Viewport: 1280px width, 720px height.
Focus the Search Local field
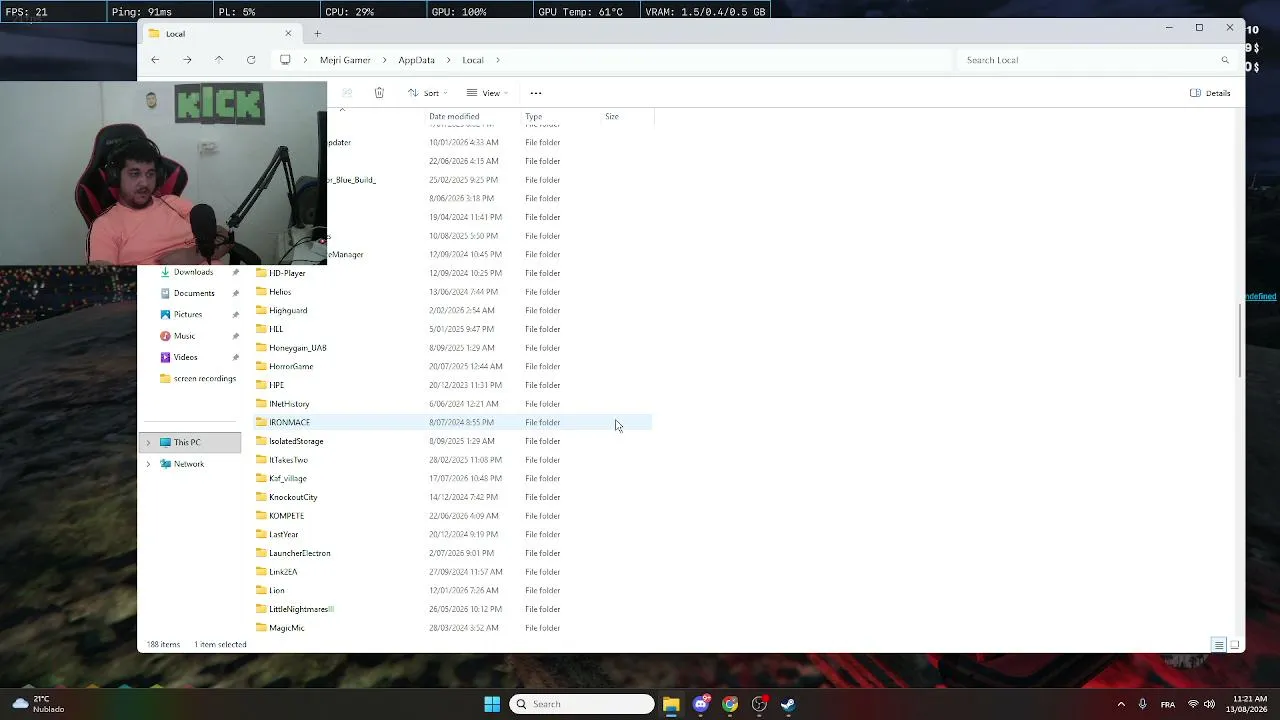(x=1095, y=60)
